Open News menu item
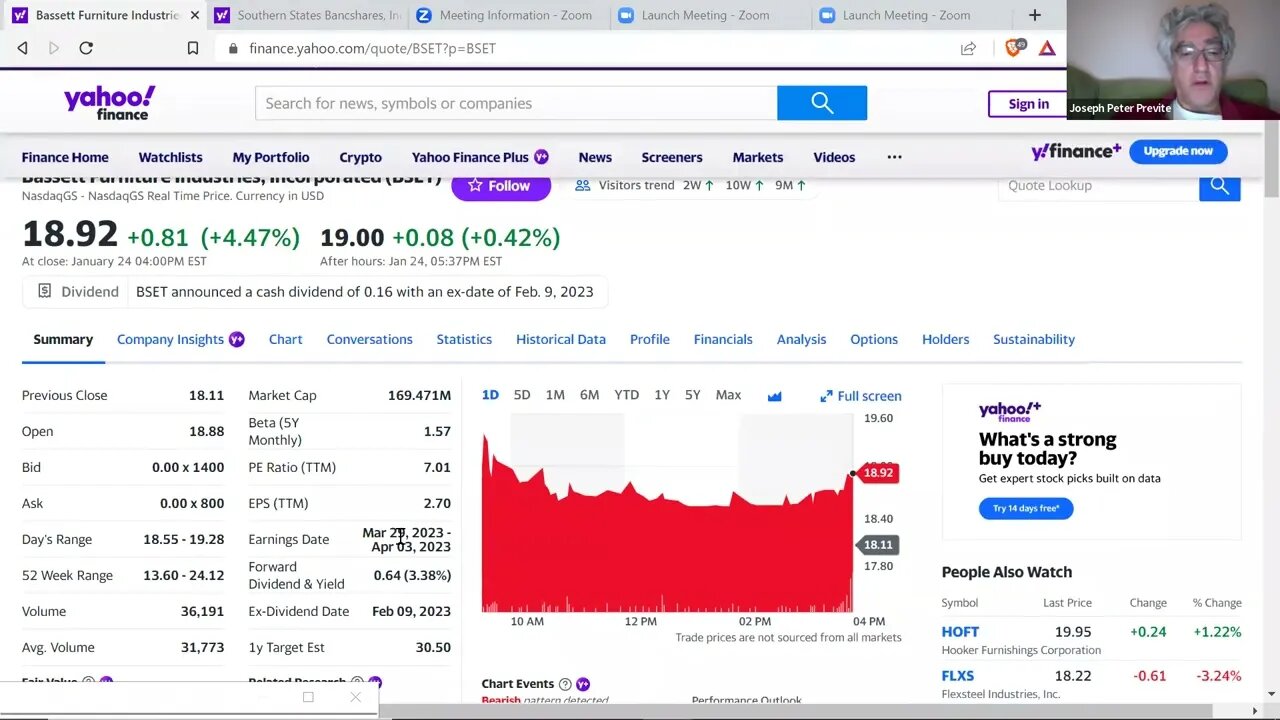This screenshot has width=1280, height=720. [x=595, y=157]
